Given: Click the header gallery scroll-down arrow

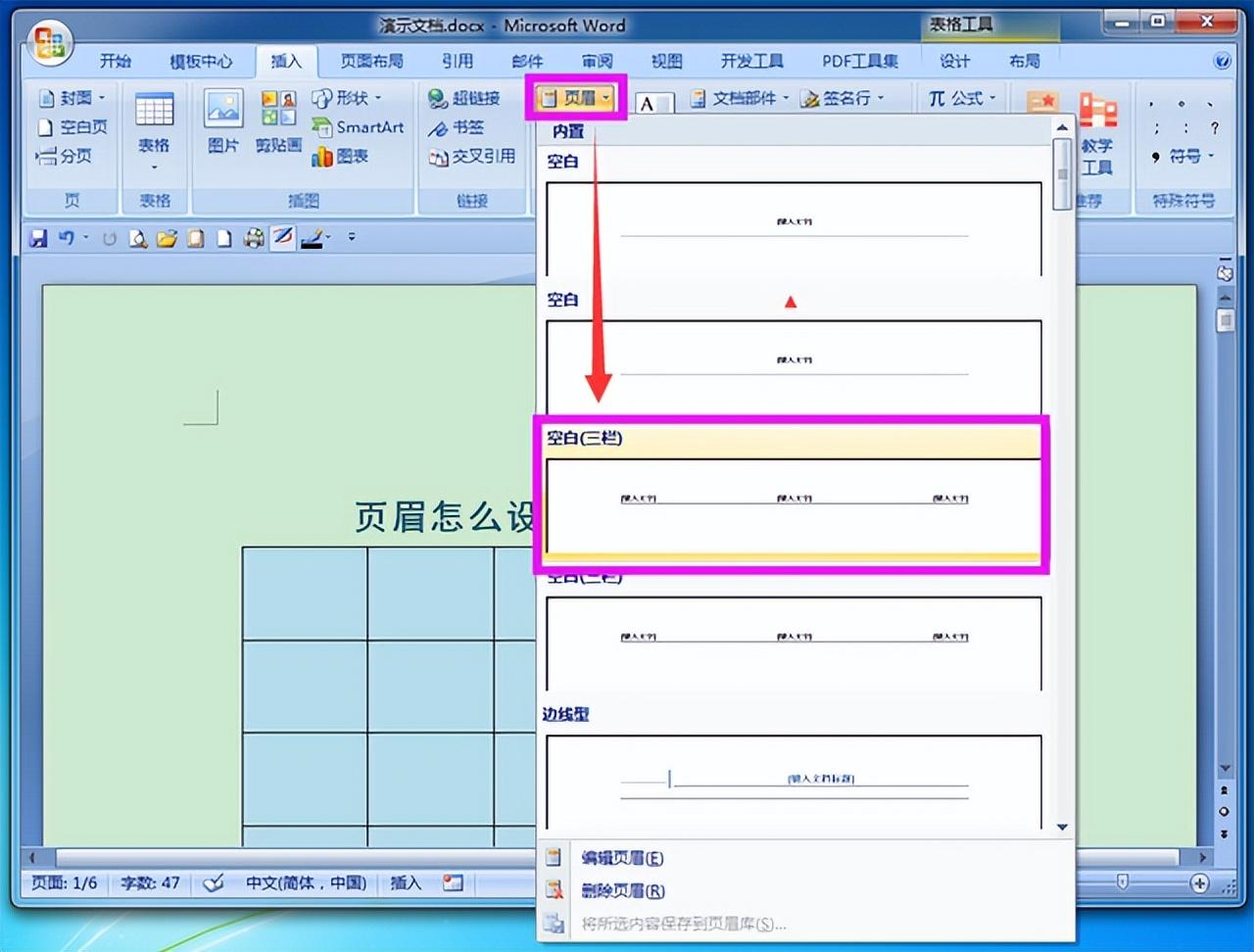Looking at the screenshot, I should tap(1062, 827).
